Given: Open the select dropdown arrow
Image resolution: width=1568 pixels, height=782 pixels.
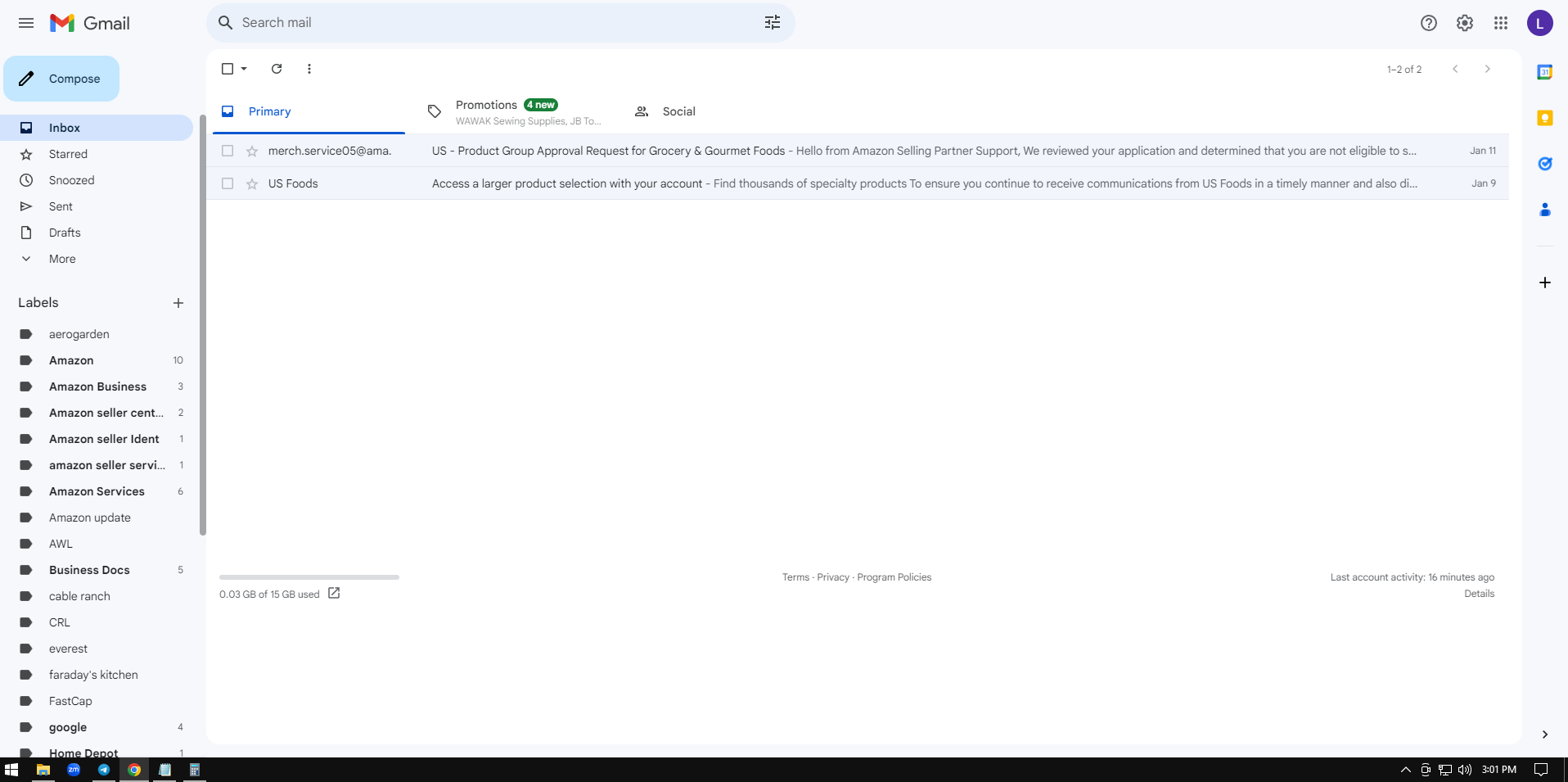Looking at the screenshot, I should pos(244,69).
